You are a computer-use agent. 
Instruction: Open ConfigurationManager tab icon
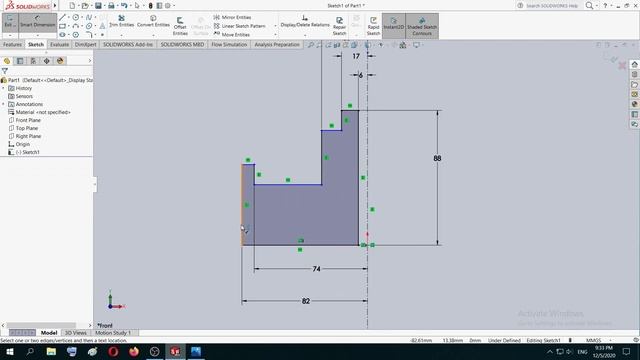point(33,61)
